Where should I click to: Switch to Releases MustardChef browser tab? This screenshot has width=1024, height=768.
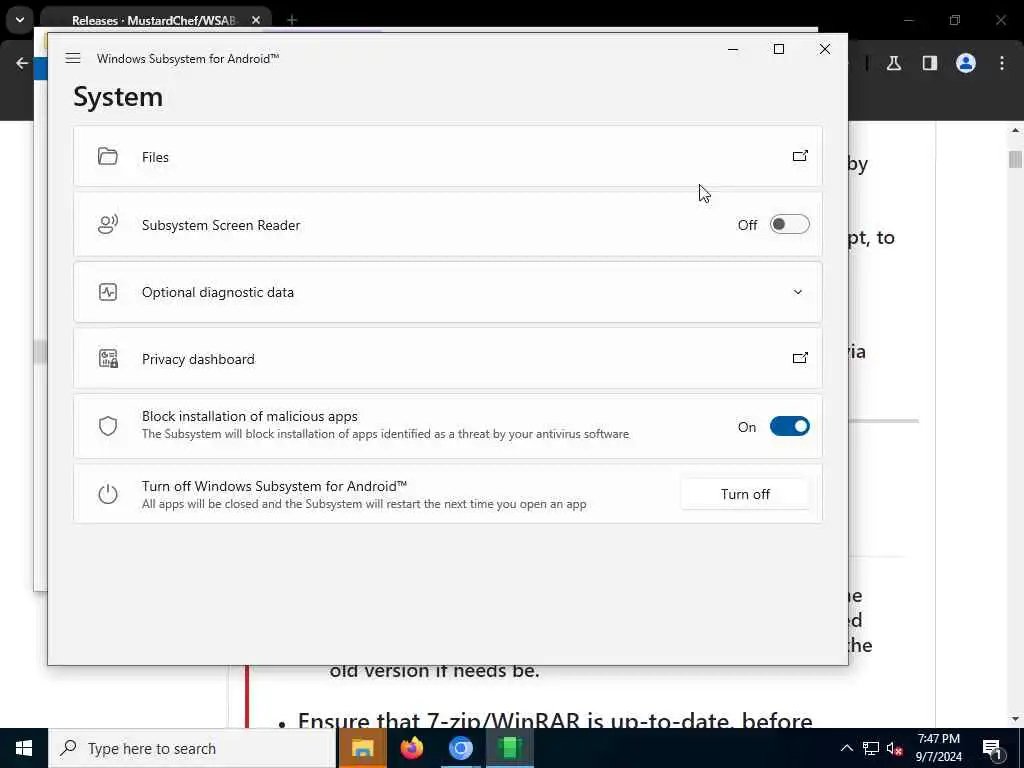[153, 20]
